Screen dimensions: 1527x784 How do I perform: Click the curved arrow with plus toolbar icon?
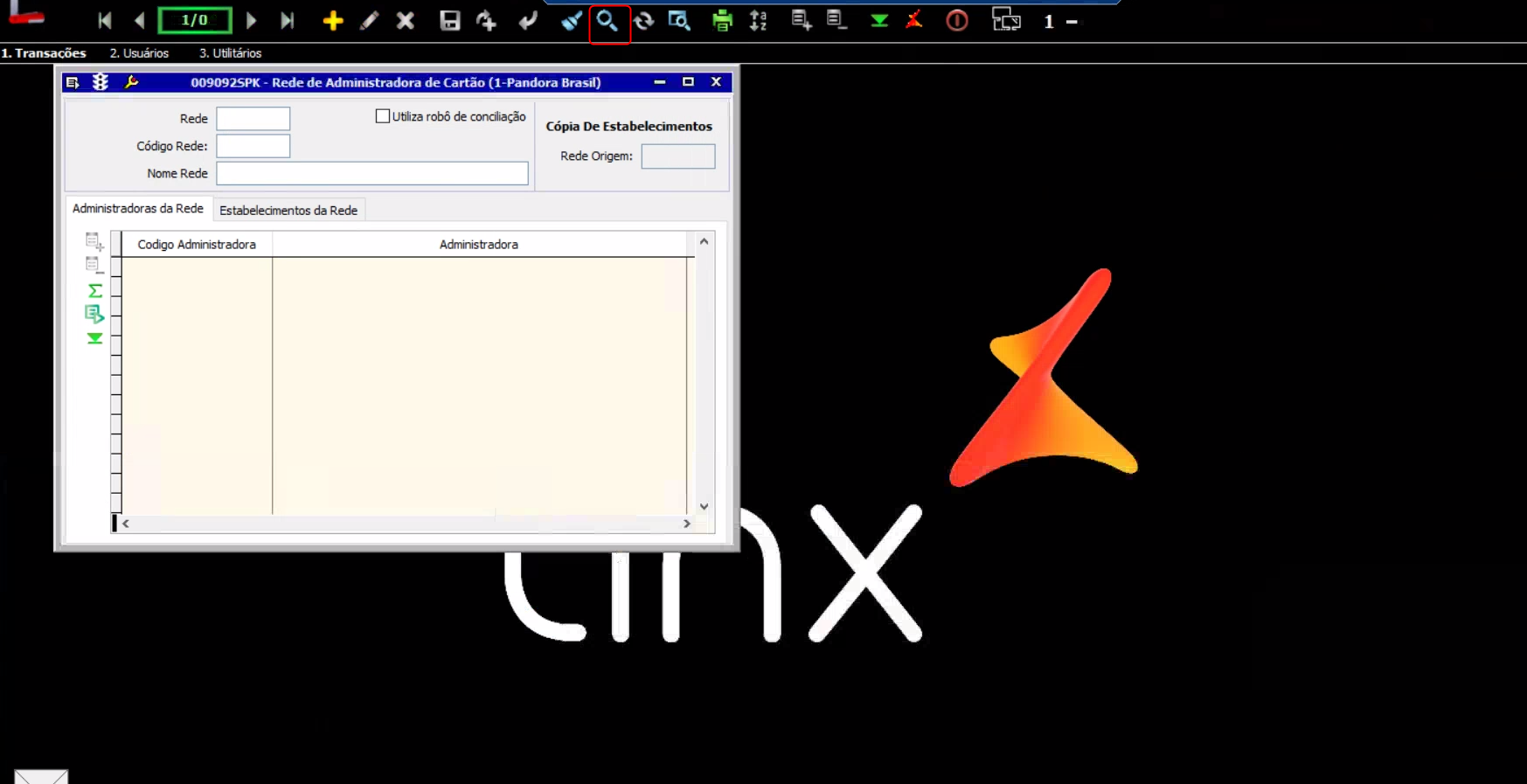(487, 20)
